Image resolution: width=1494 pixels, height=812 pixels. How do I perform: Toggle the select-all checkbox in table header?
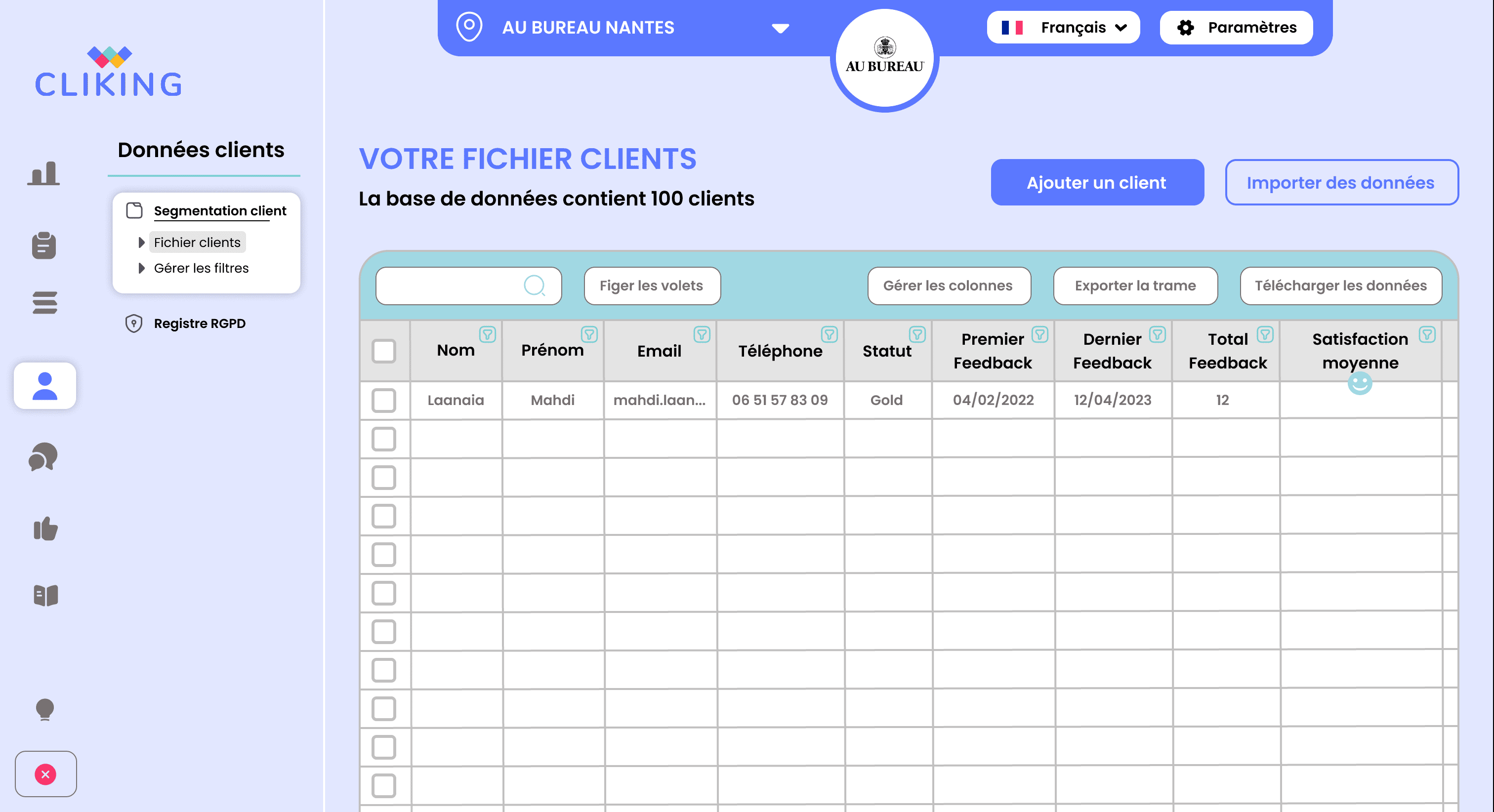(x=384, y=351)
